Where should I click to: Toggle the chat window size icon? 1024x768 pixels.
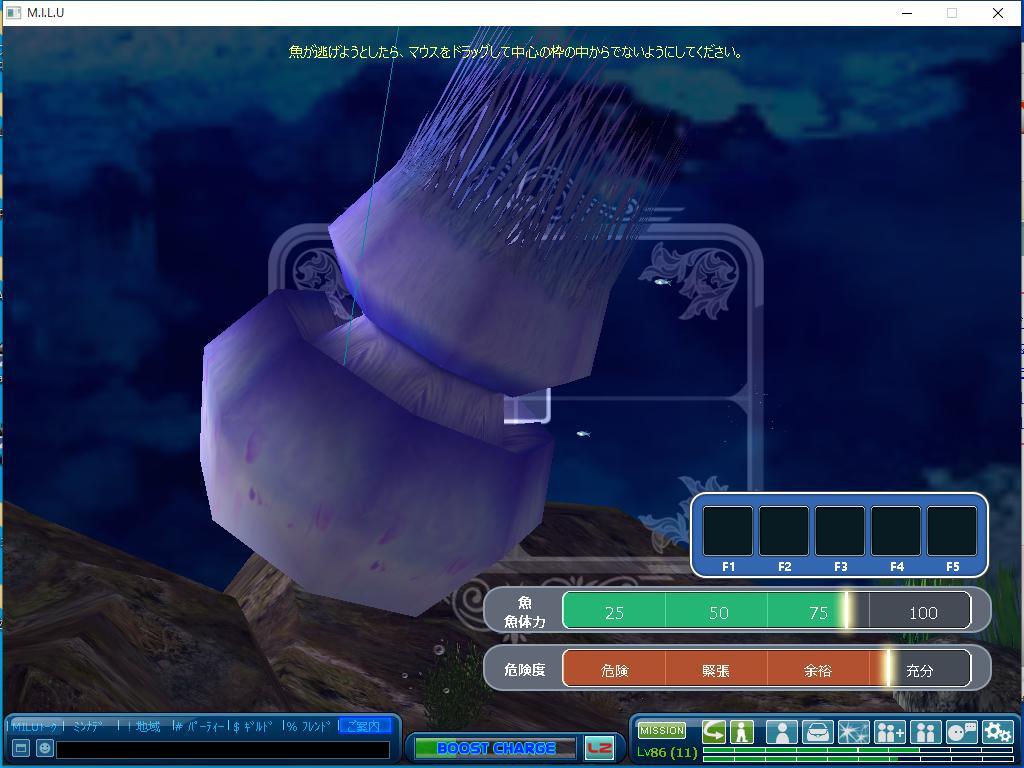pyautogui.click(x=20, y=748)
